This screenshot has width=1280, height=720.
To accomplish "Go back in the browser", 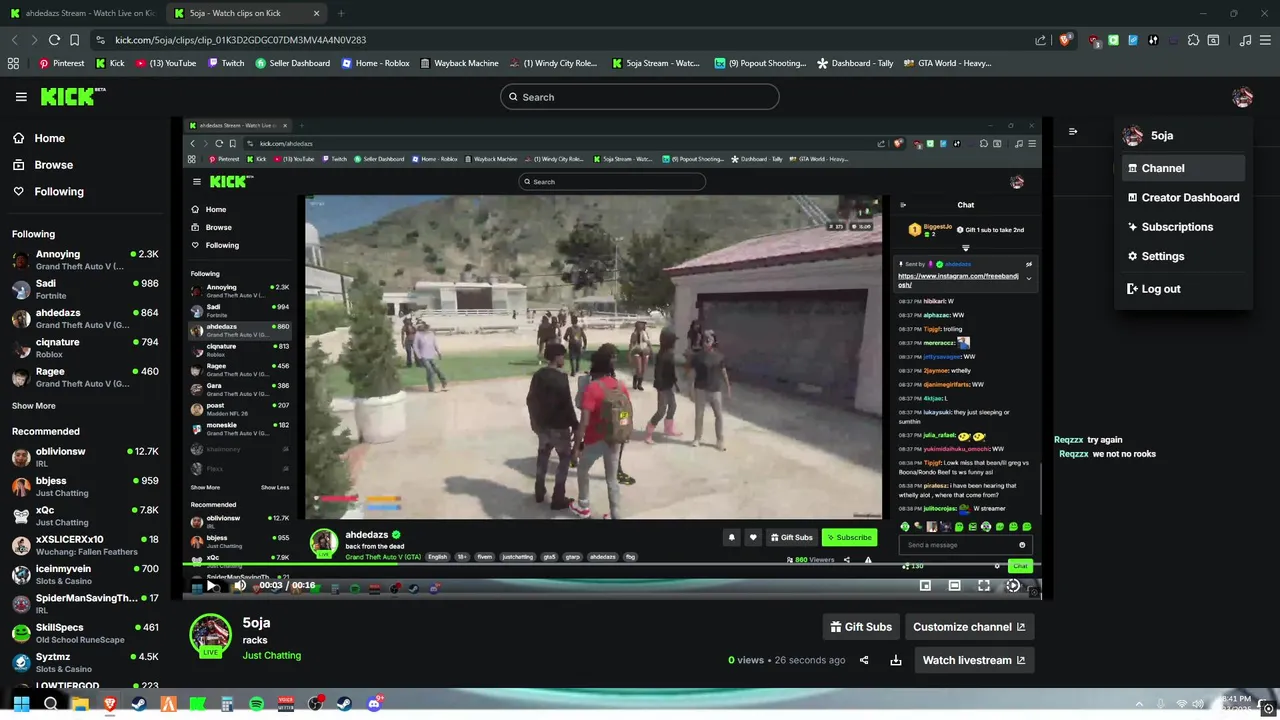I will click(14, 40).
